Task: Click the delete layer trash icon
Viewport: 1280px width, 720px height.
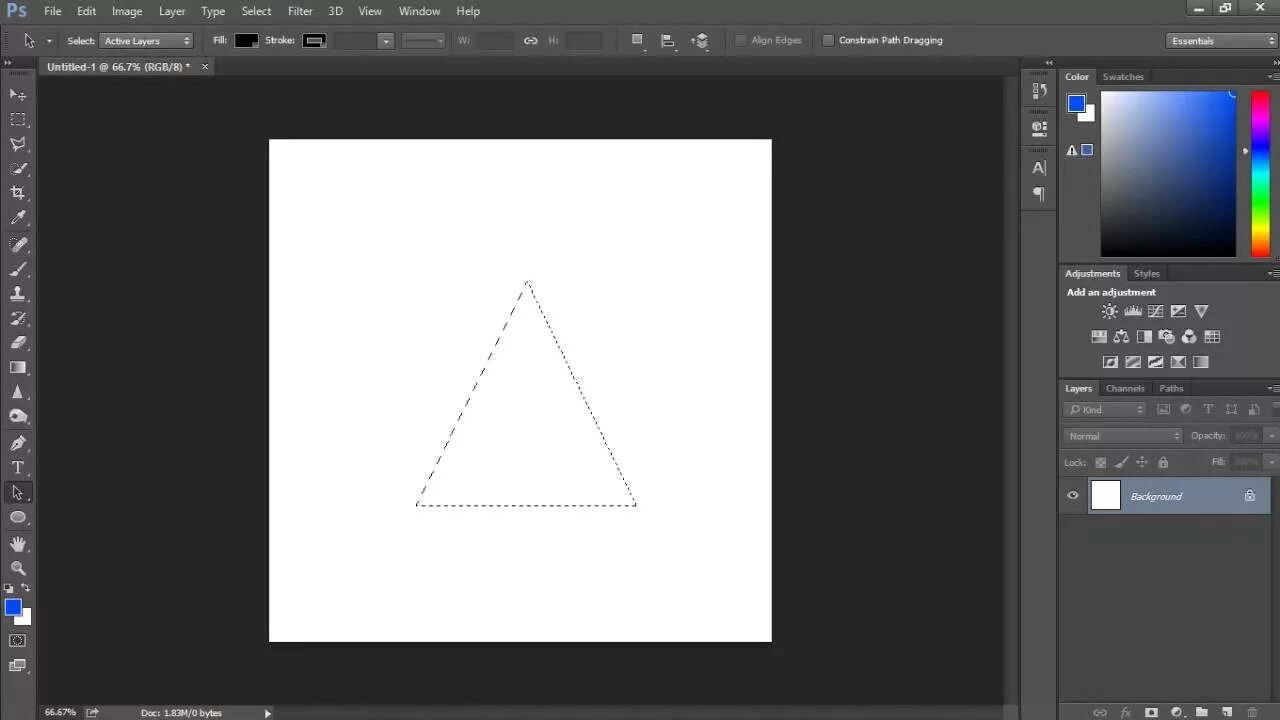Action: click(1252, 712)
